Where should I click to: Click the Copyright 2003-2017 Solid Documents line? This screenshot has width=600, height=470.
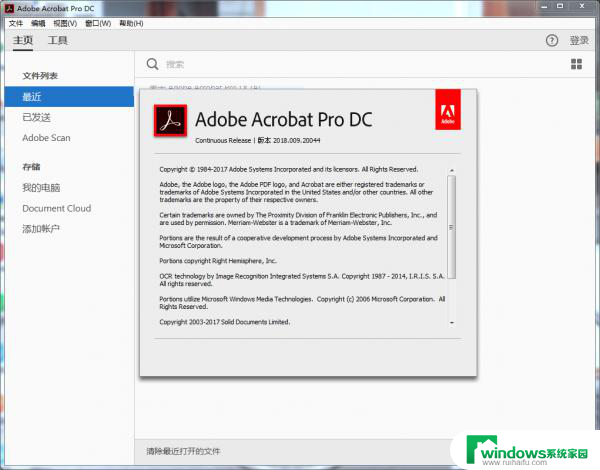pyautogui.click(x=225, y=322)
